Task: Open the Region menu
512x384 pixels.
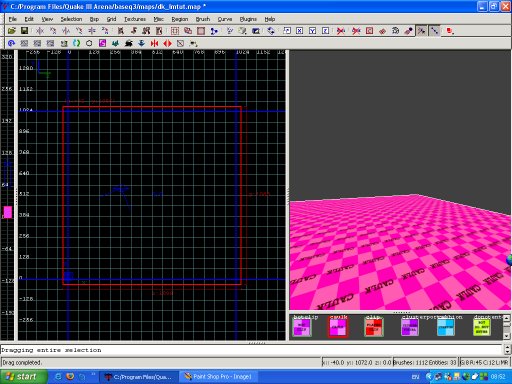Action: (x=180, y=19)
